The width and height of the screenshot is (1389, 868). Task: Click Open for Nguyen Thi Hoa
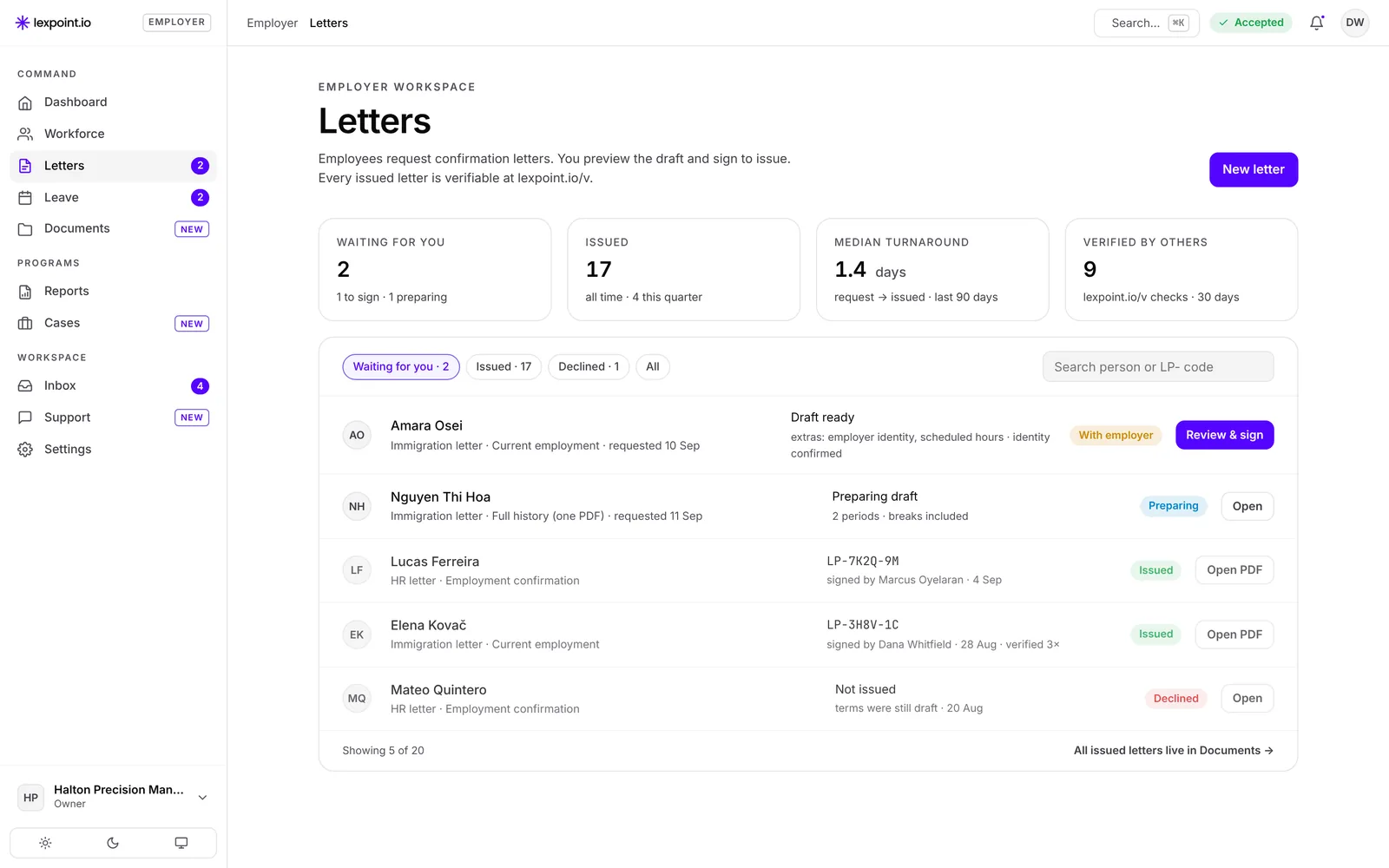click(x=1247, y=507)
